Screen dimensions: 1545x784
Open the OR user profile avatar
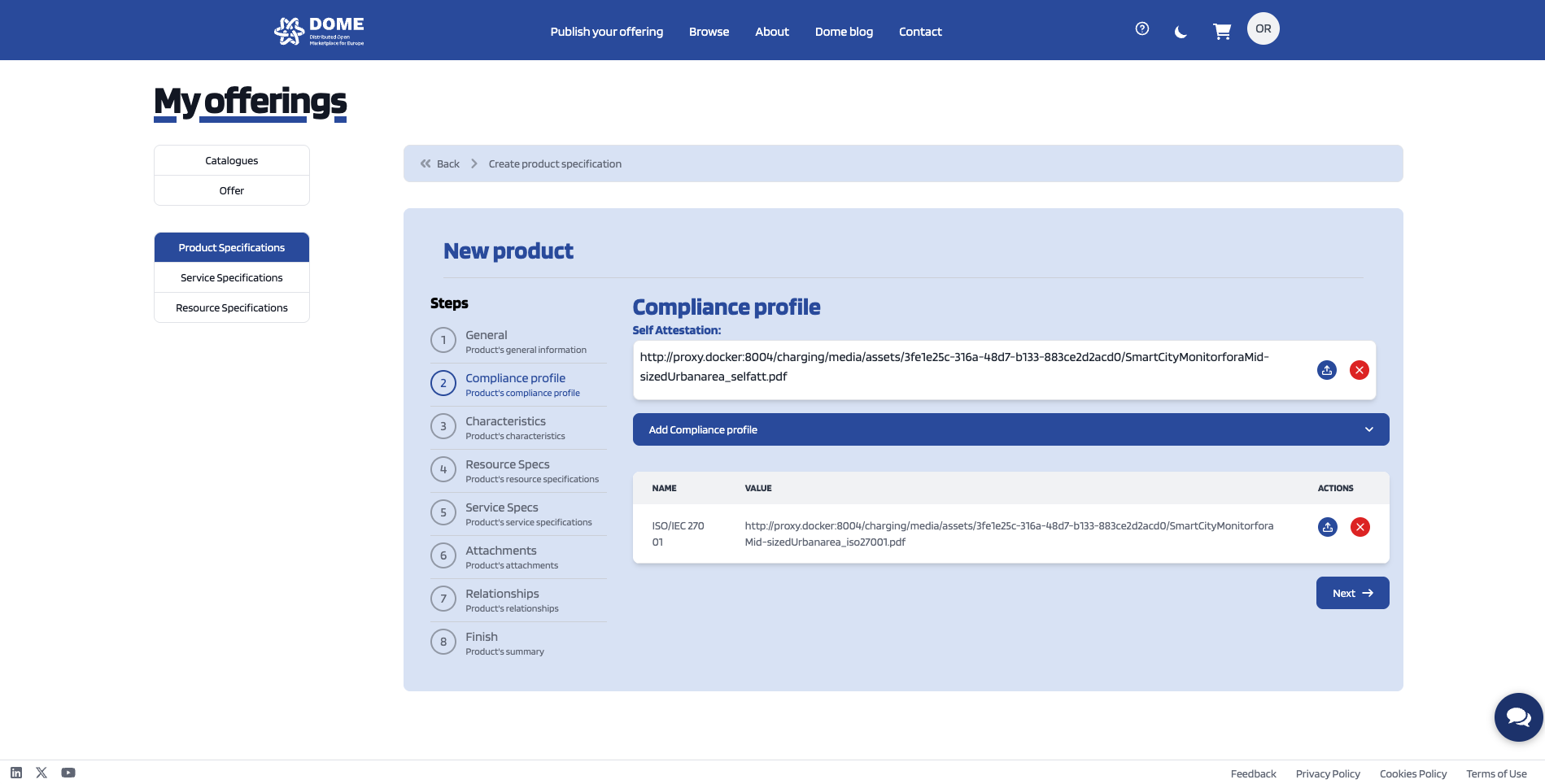[x=1263, y=29]
